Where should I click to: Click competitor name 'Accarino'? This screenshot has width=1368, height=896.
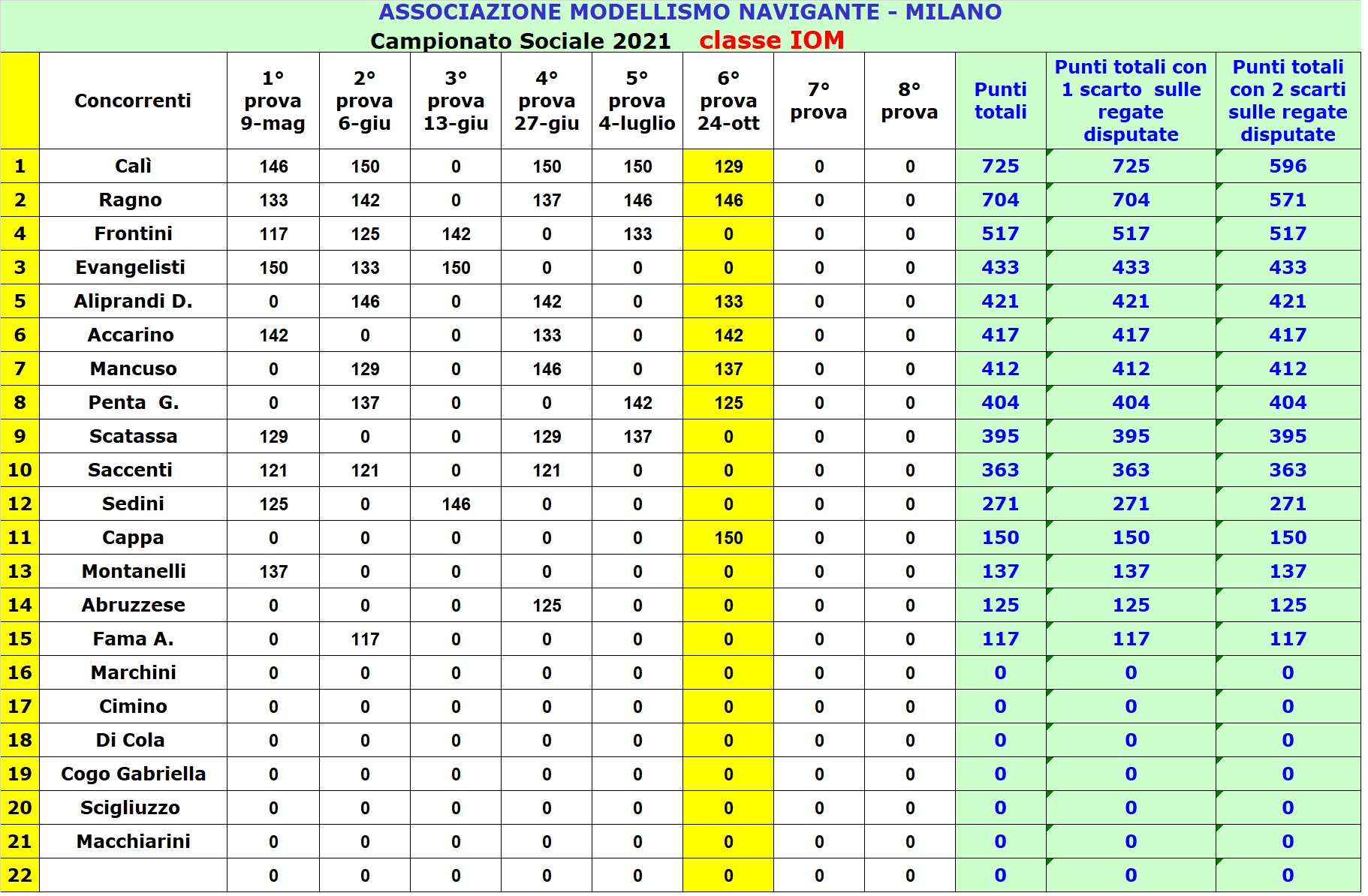click(131, 335)
